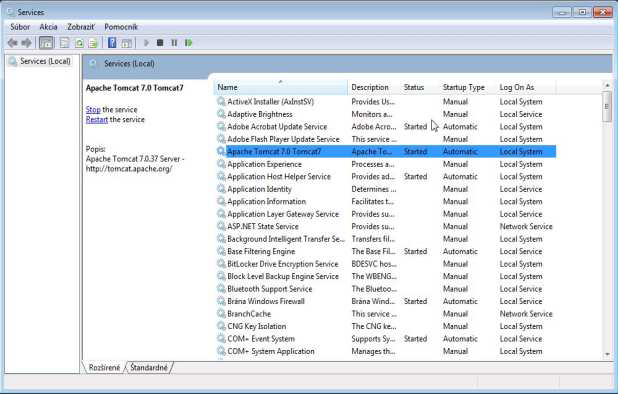
Task: Click the Pause Service toolbar icon
Action: [x=174, y=43]
